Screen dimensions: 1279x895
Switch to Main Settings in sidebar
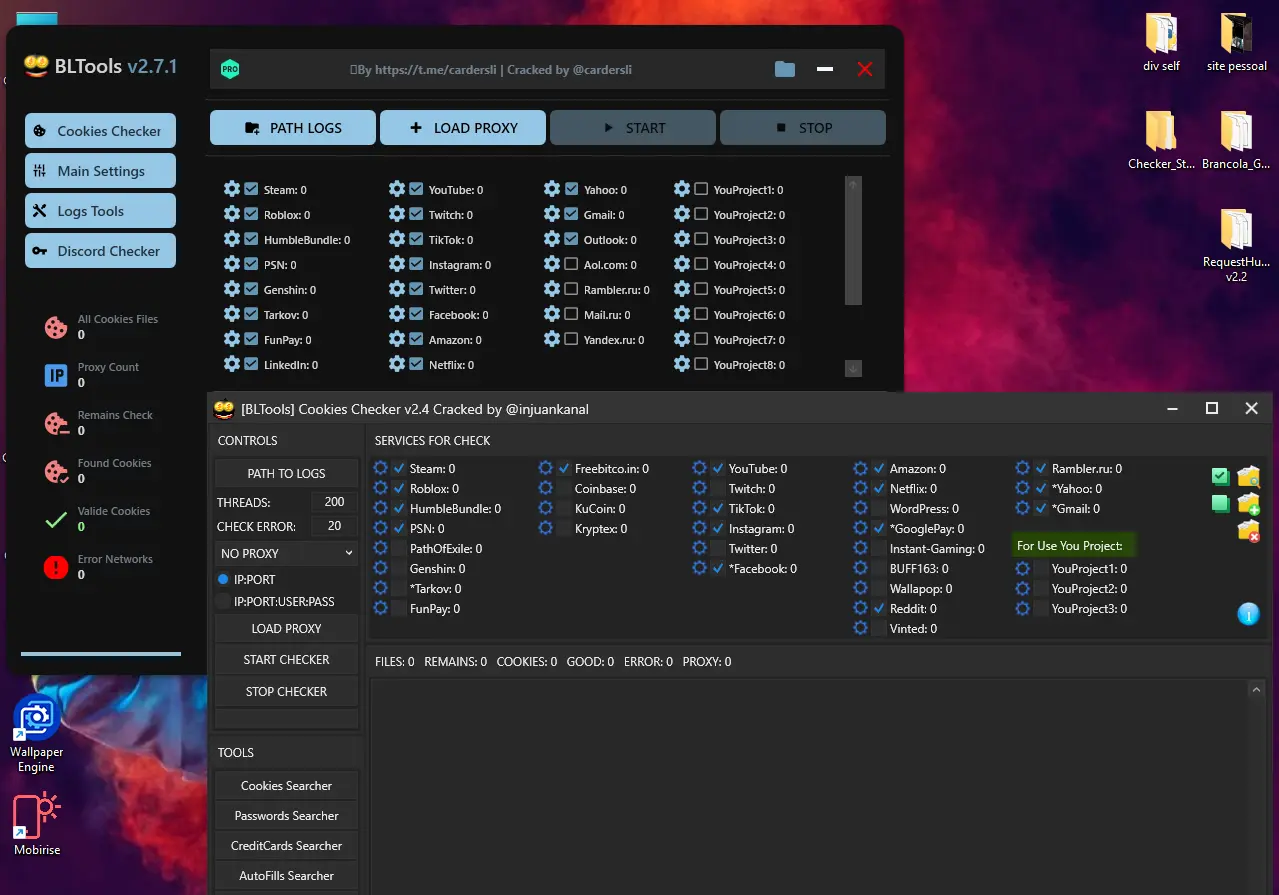(x=100, y=171)
